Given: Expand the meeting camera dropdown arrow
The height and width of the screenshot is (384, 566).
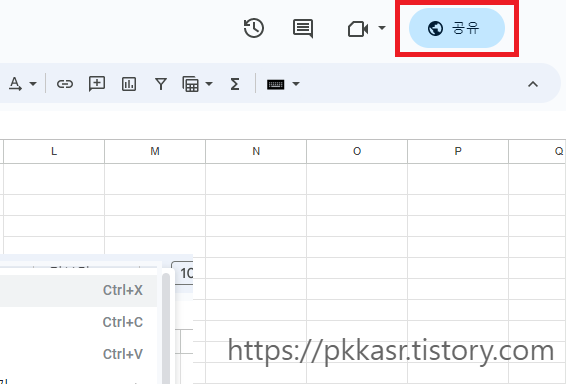Looking at the screenshot, I should [382, 27].
